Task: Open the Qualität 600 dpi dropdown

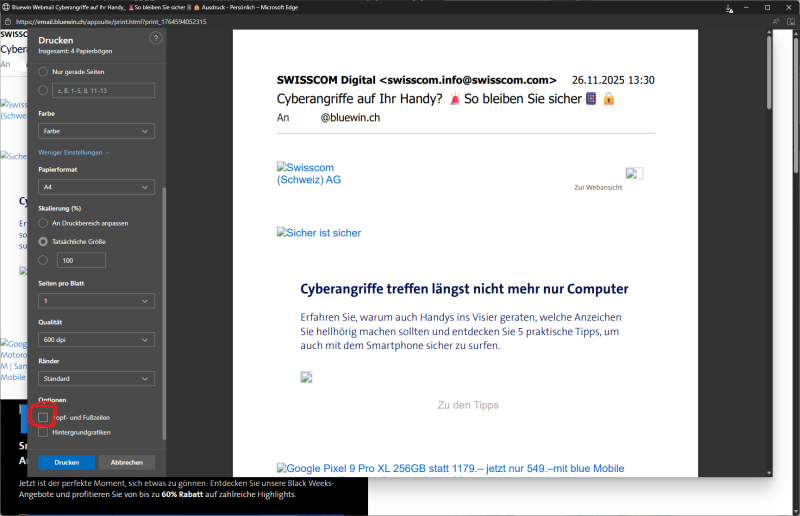Action: pyautogui.click(x=96, y=340)
